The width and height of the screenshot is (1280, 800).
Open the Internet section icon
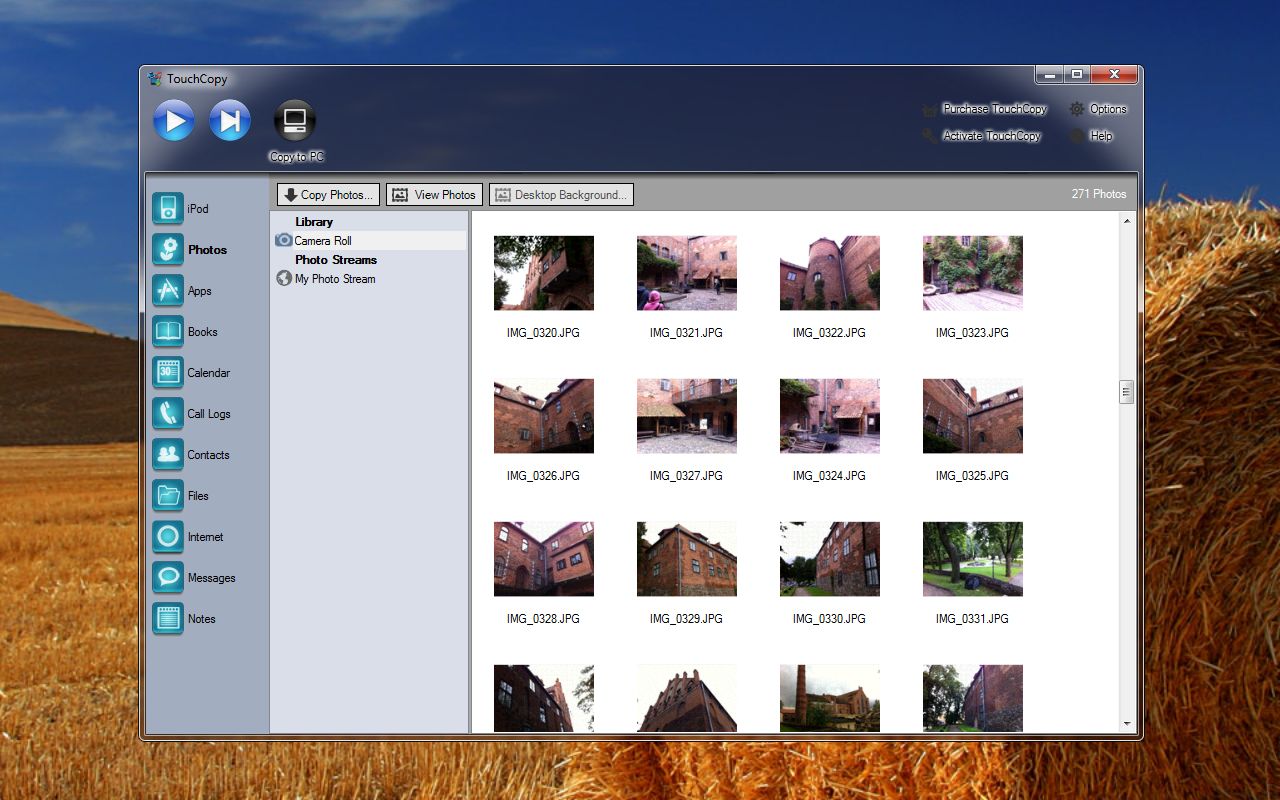click(168, 537)
